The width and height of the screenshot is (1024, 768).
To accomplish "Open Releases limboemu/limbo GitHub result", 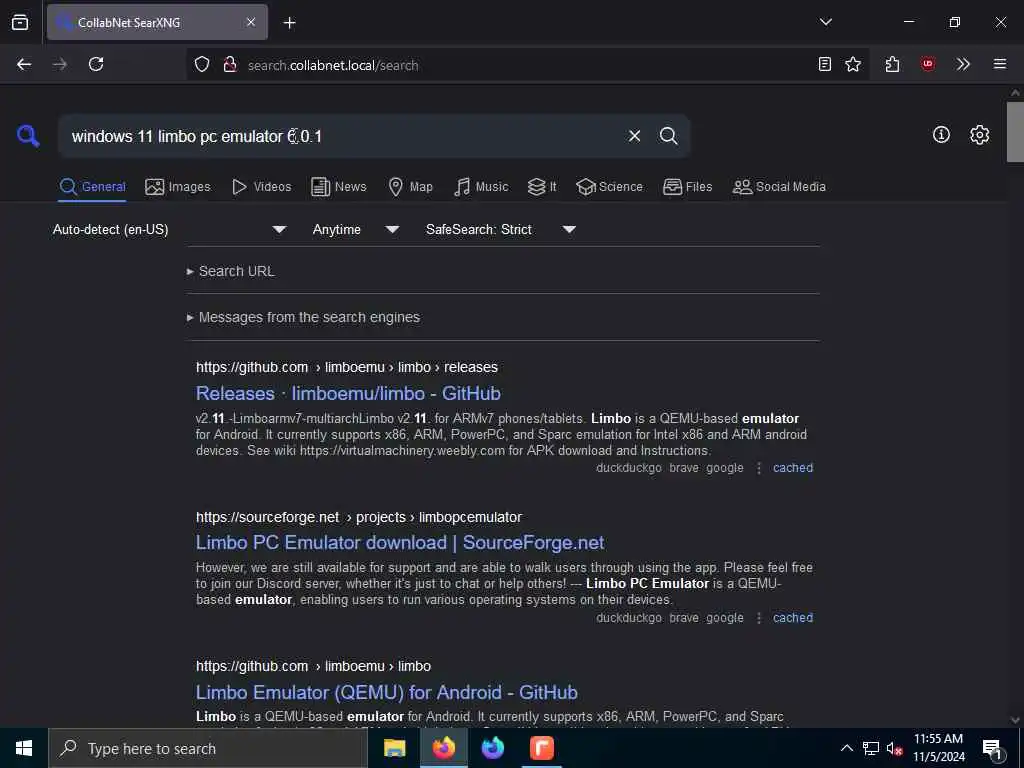I will (348, 393).
